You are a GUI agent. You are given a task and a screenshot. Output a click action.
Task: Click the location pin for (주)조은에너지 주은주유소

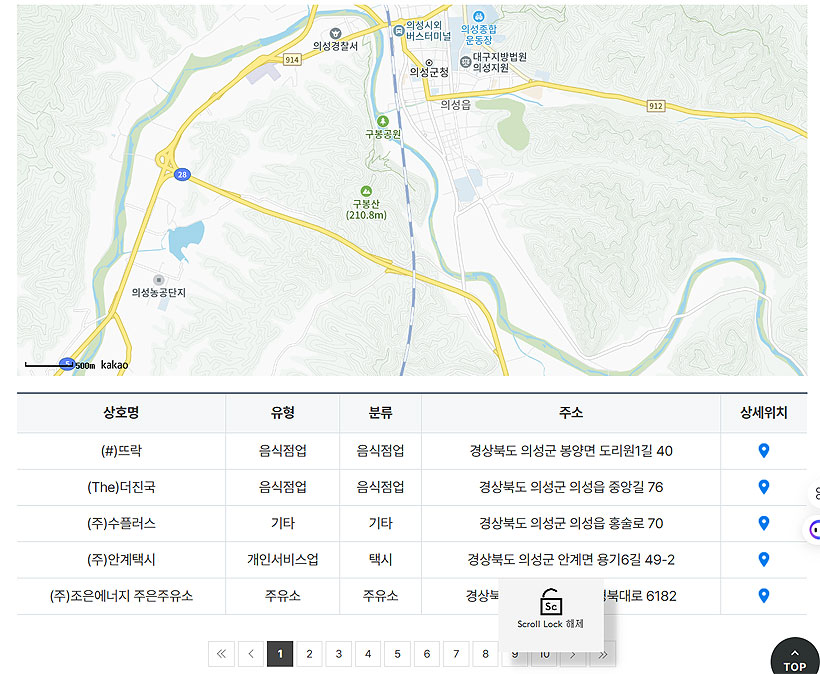[x=762, y=596]
